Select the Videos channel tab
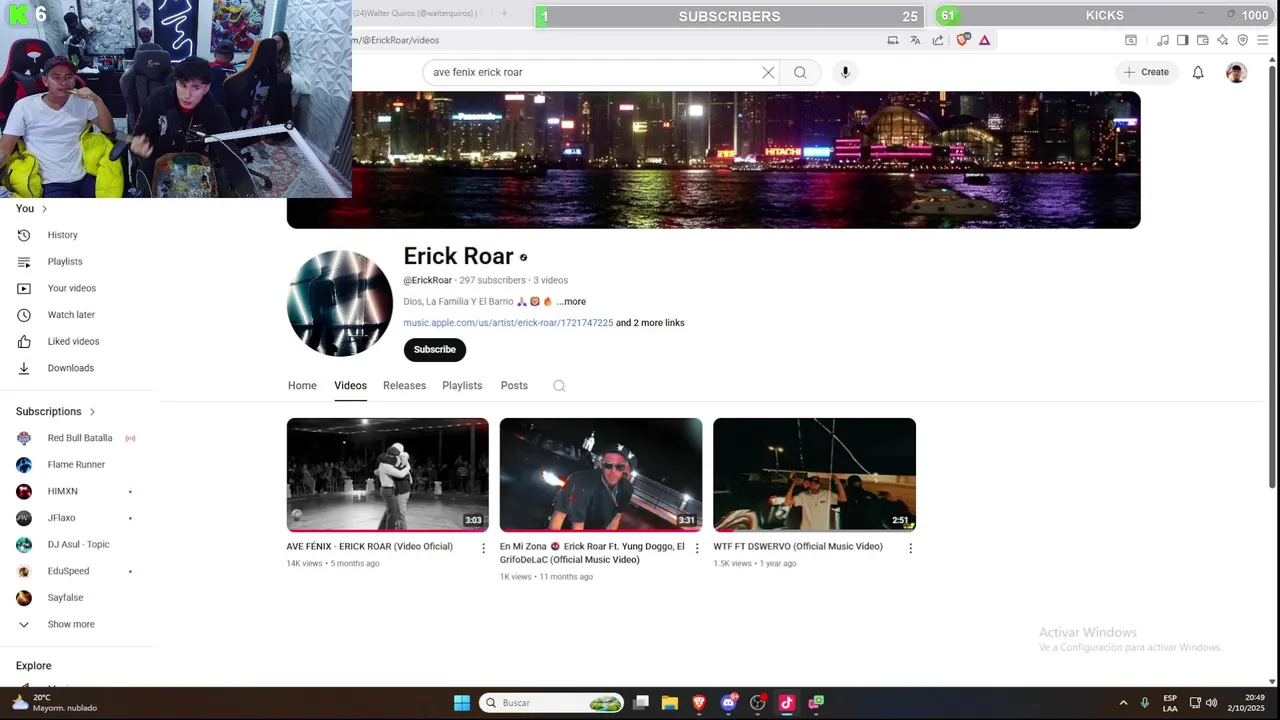 pos(350,386)
